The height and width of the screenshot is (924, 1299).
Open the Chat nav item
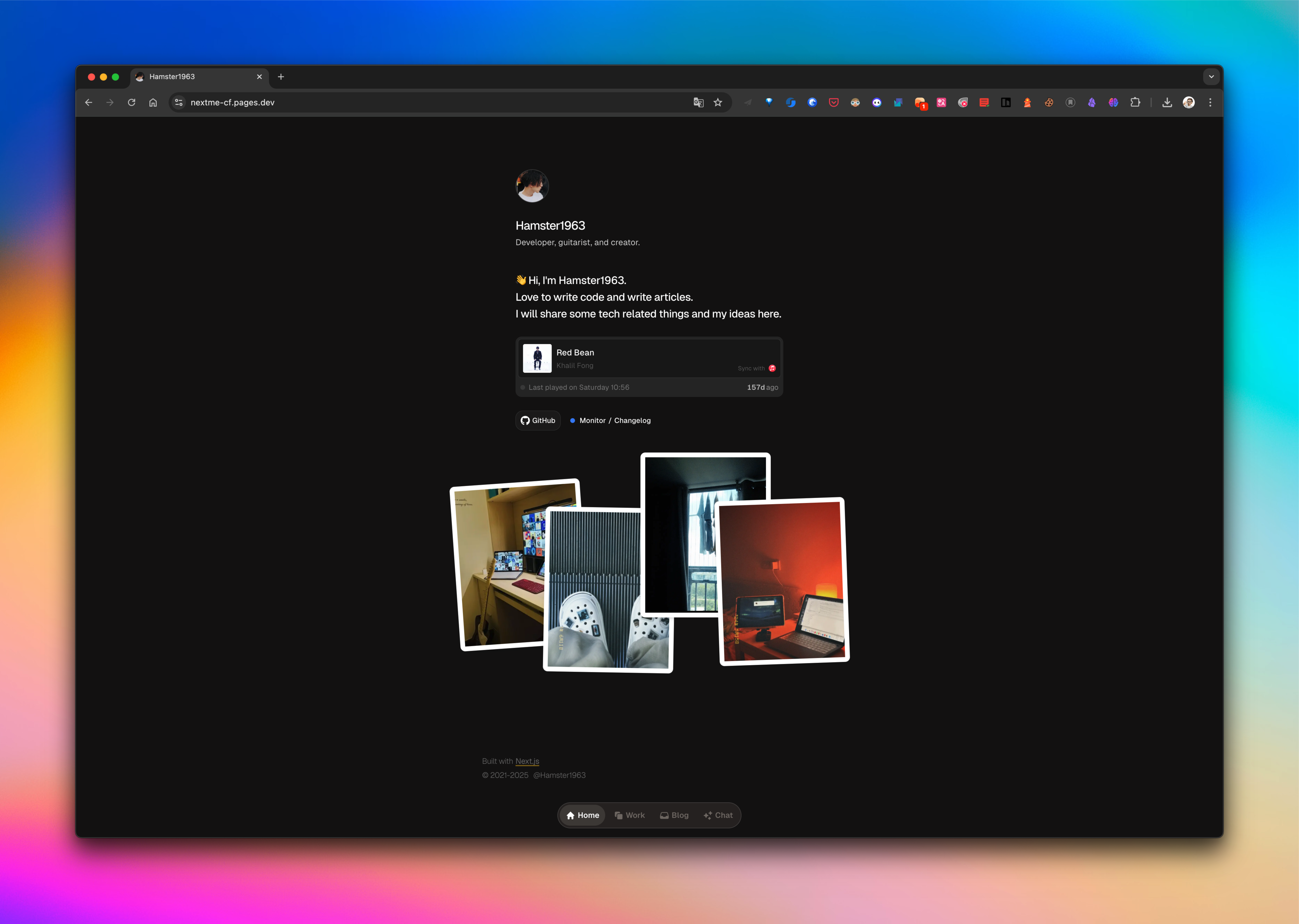718,815
